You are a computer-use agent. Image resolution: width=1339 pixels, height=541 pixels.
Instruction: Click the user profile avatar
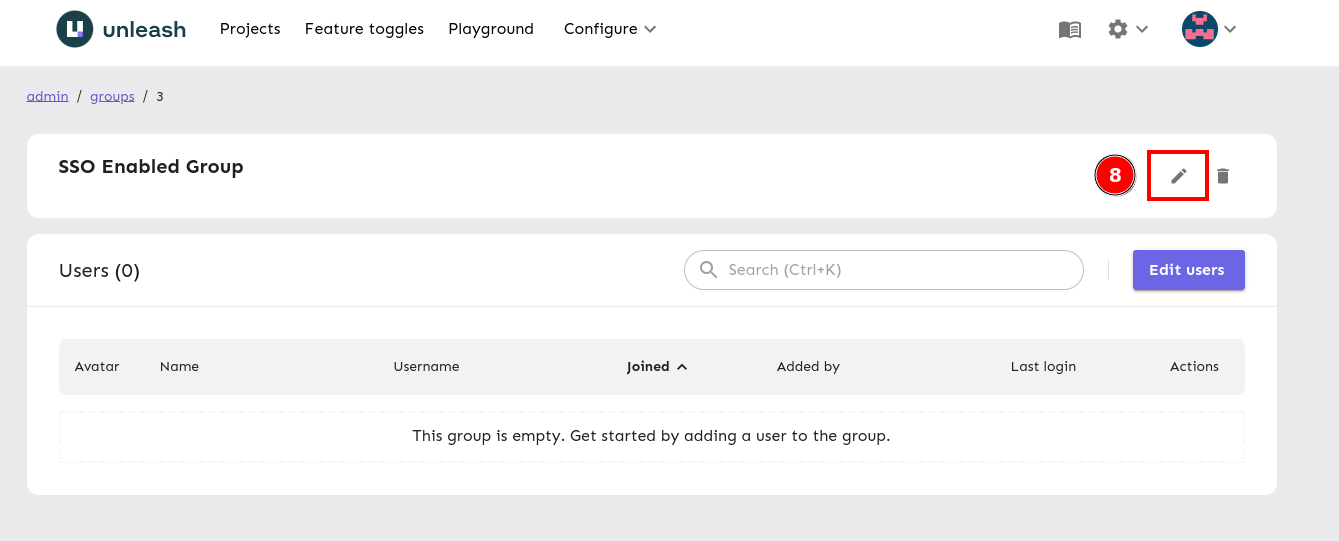pyautogui.click(x=1199, y=30)
